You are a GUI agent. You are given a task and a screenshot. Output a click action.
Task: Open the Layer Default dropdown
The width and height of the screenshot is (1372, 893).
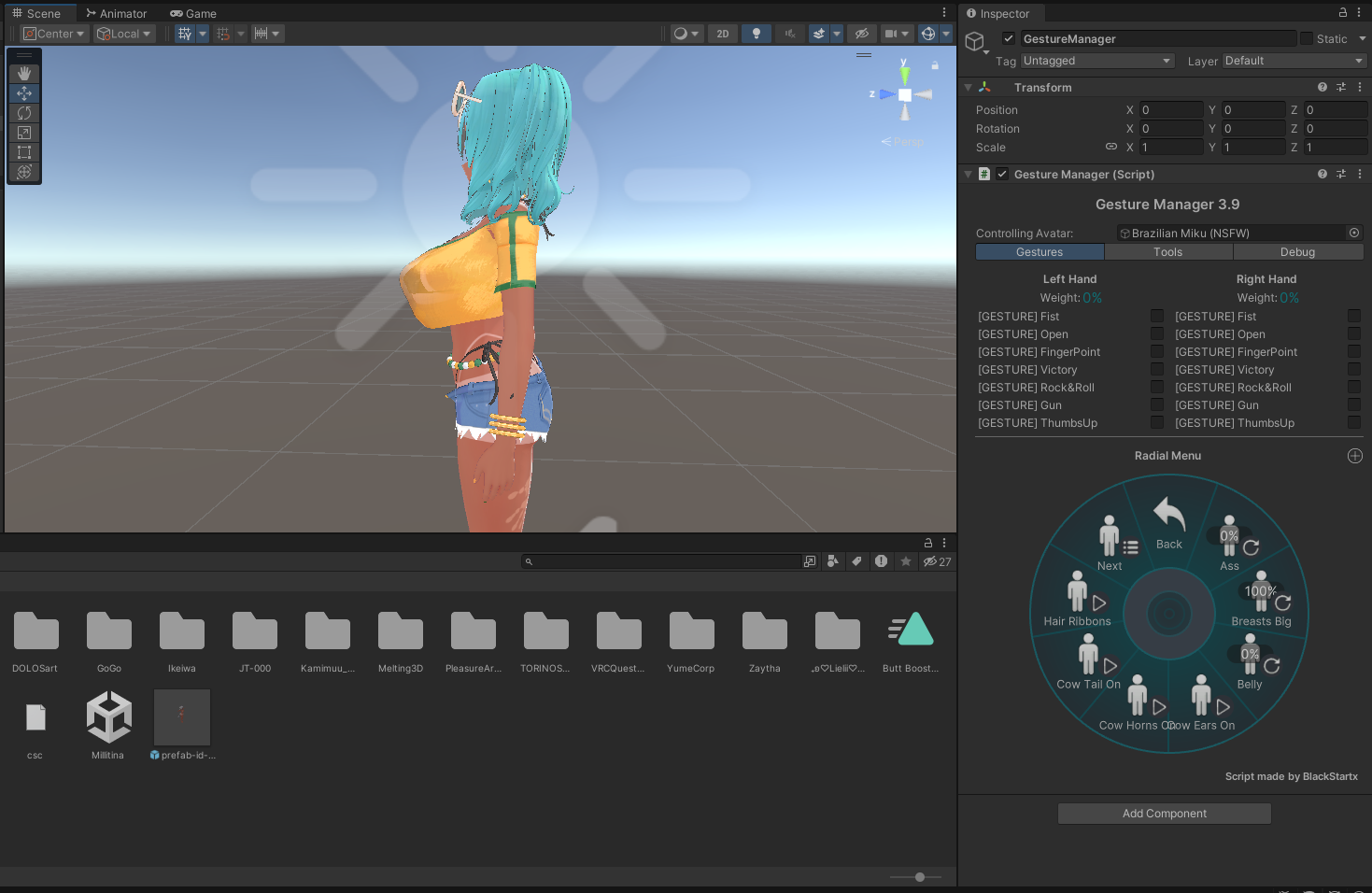(1294, 61)
